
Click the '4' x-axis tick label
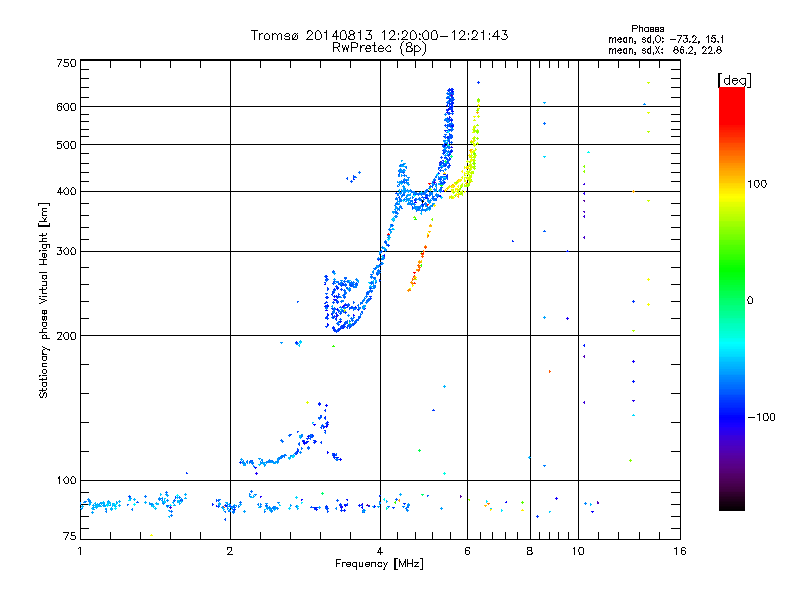[x=380, y=551]
